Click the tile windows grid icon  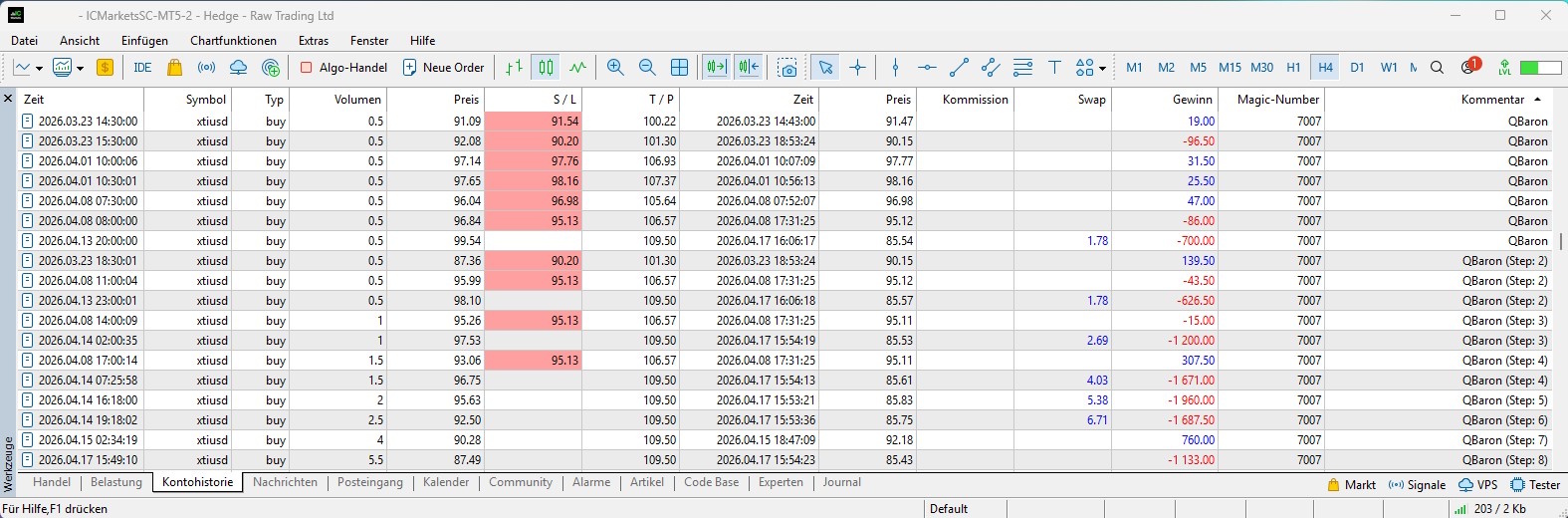point(679,68)
